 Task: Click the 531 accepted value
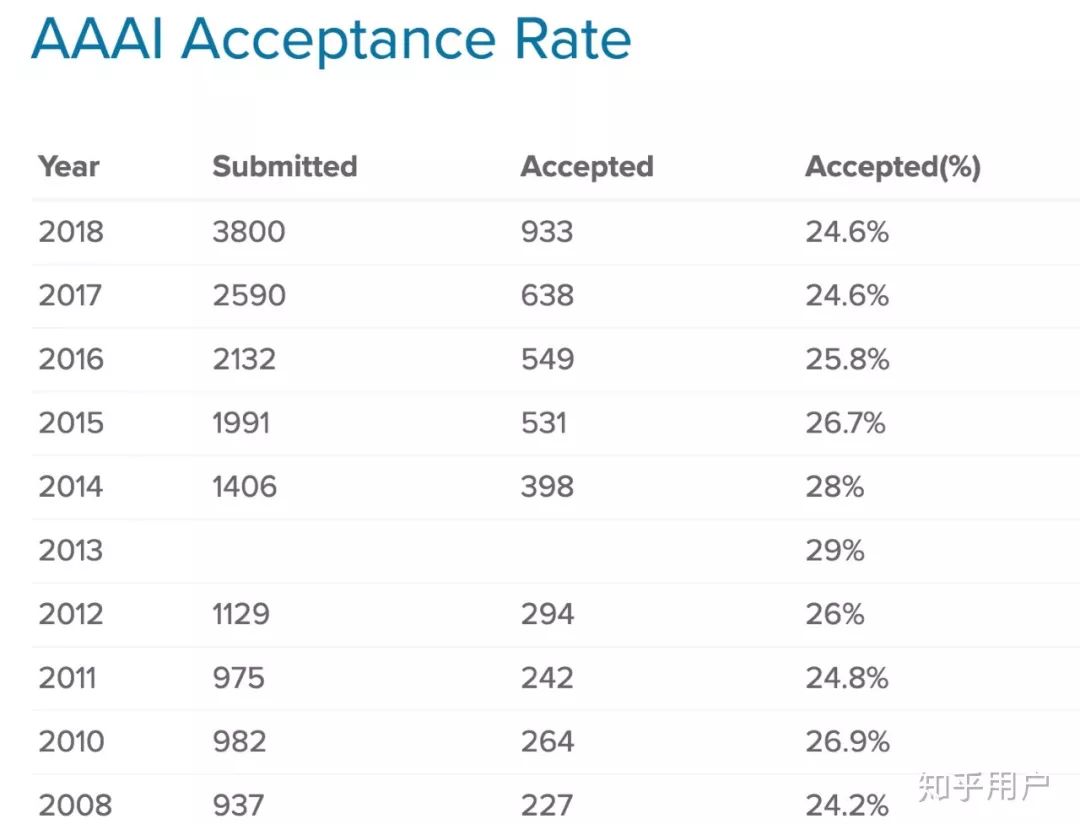pos(543,423)
